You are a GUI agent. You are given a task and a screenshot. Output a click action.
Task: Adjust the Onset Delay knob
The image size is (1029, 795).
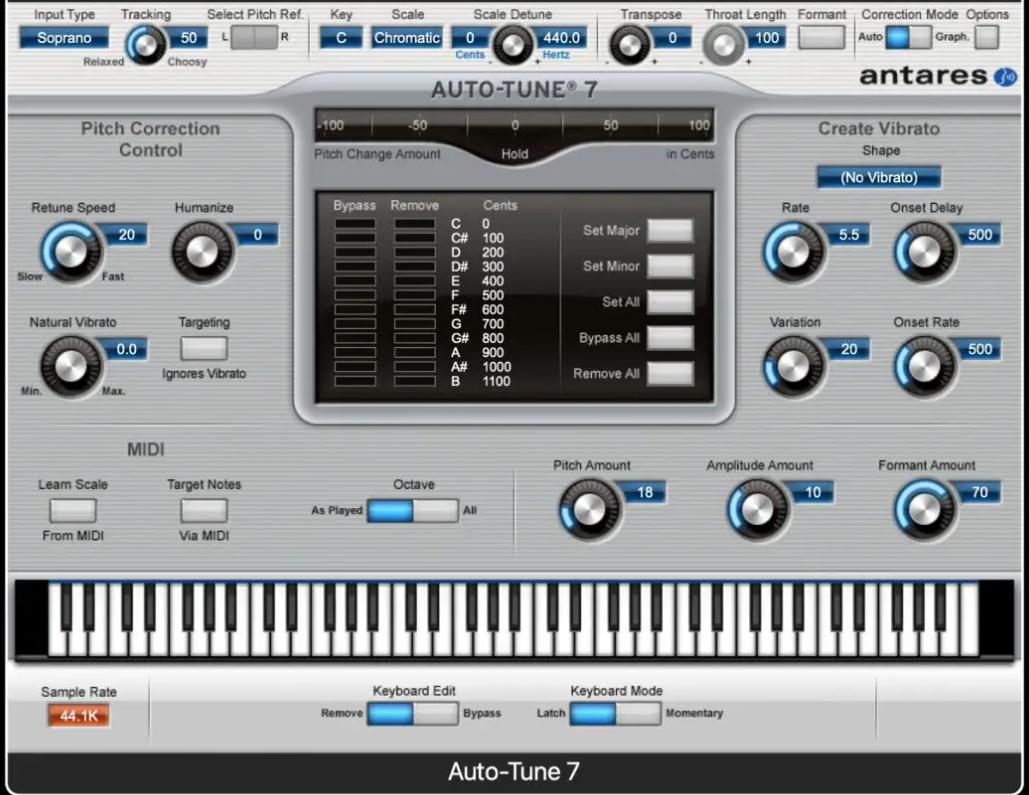[x=925, y=250]
